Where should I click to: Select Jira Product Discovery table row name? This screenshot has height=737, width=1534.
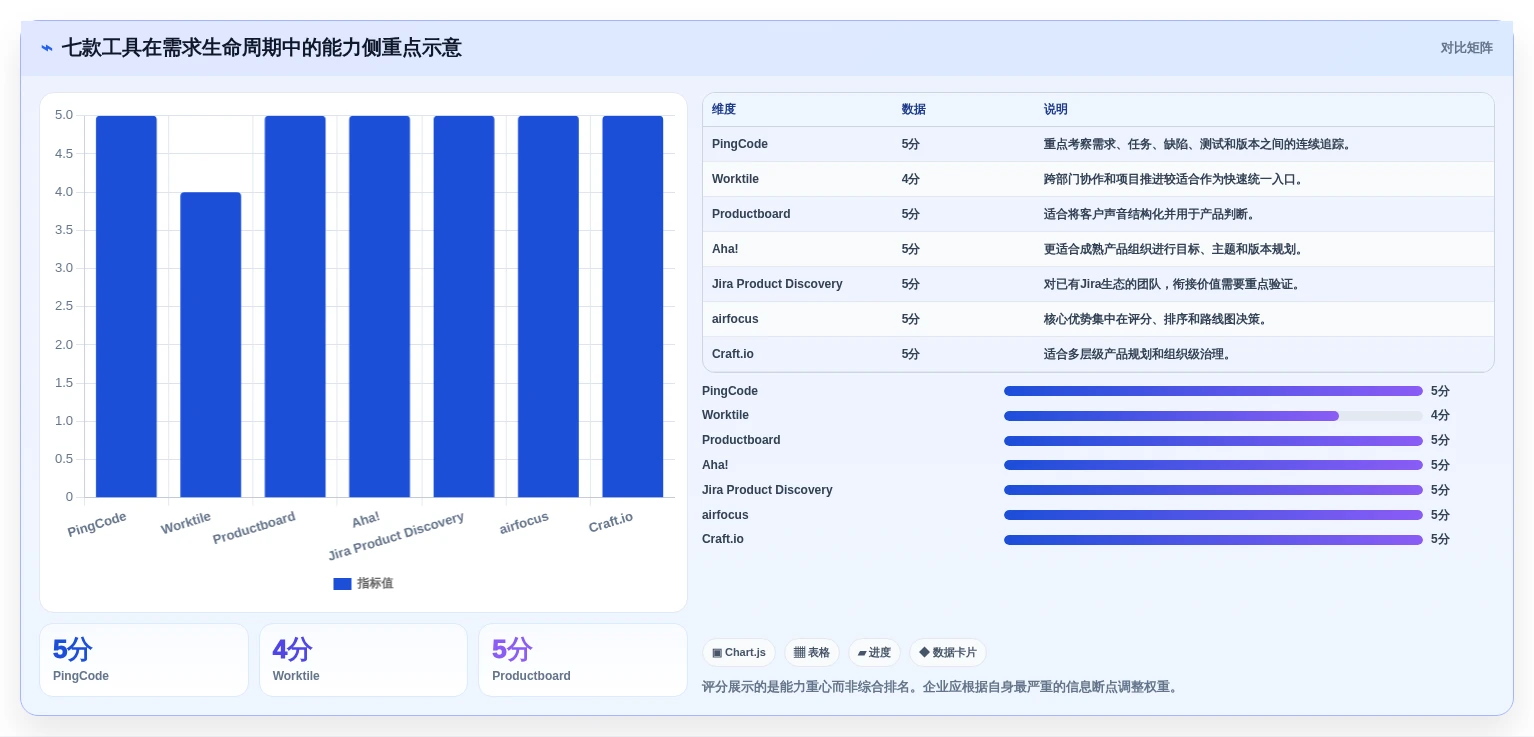coord(777,284)
